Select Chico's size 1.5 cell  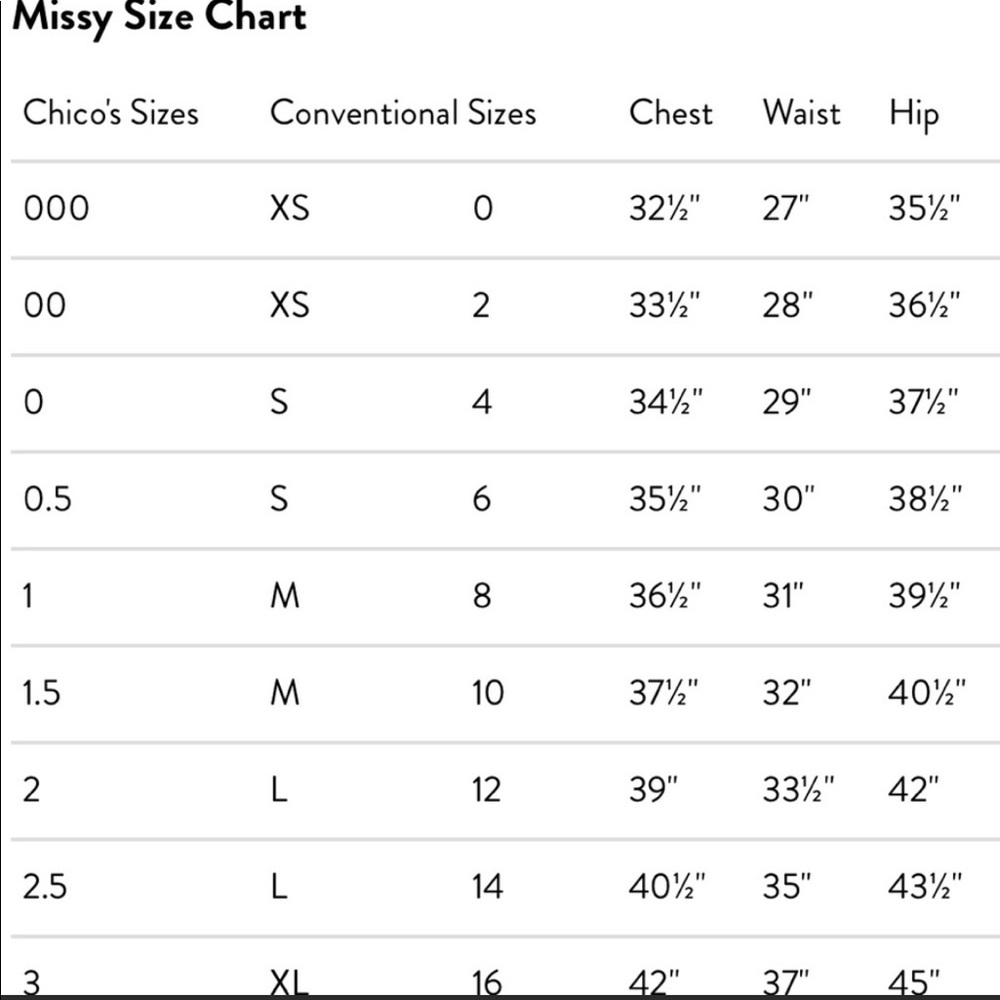tap(42, 692)
